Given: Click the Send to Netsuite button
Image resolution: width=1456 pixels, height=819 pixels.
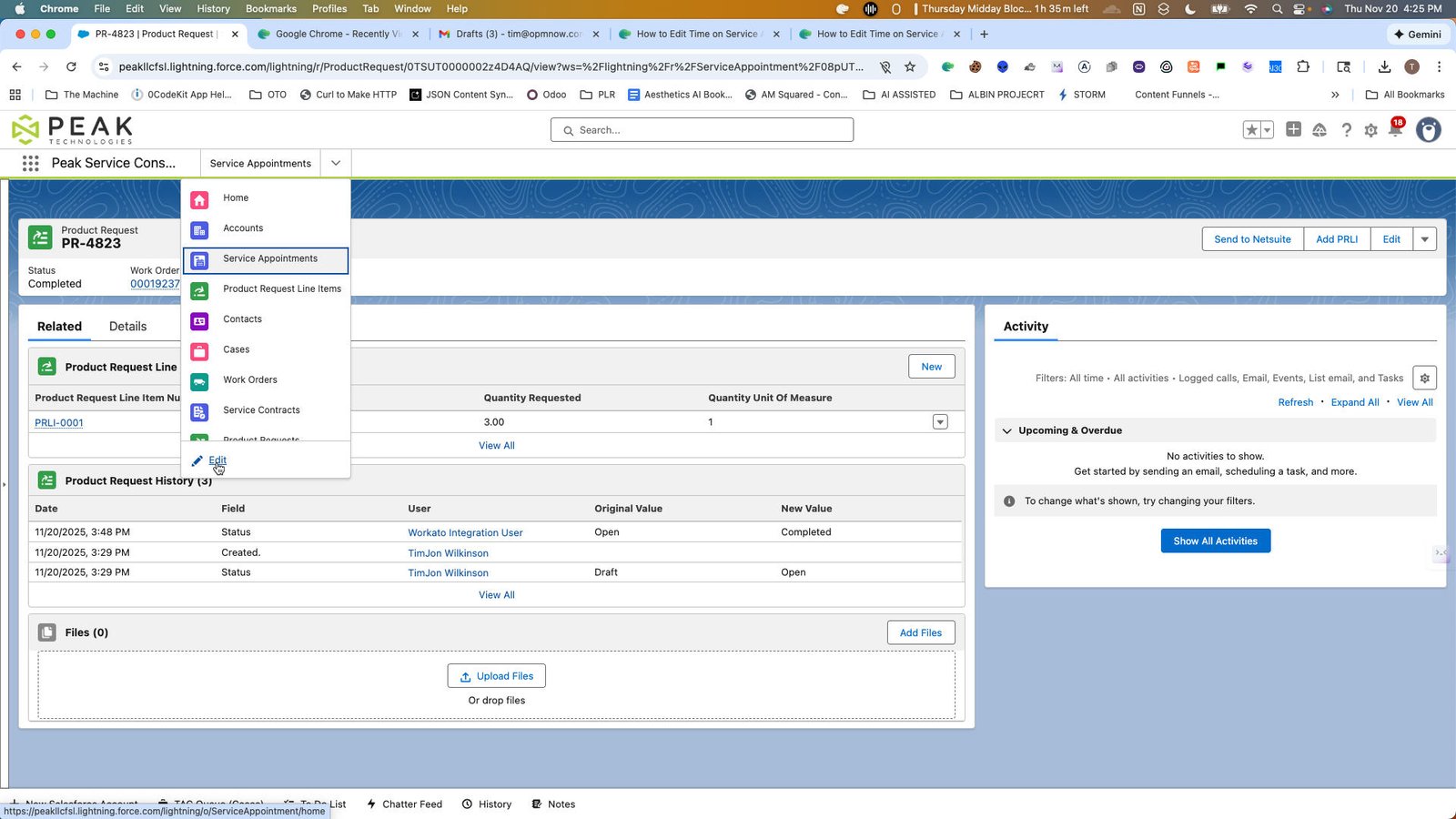Looking at the screenshot, I should (1252, 239).
